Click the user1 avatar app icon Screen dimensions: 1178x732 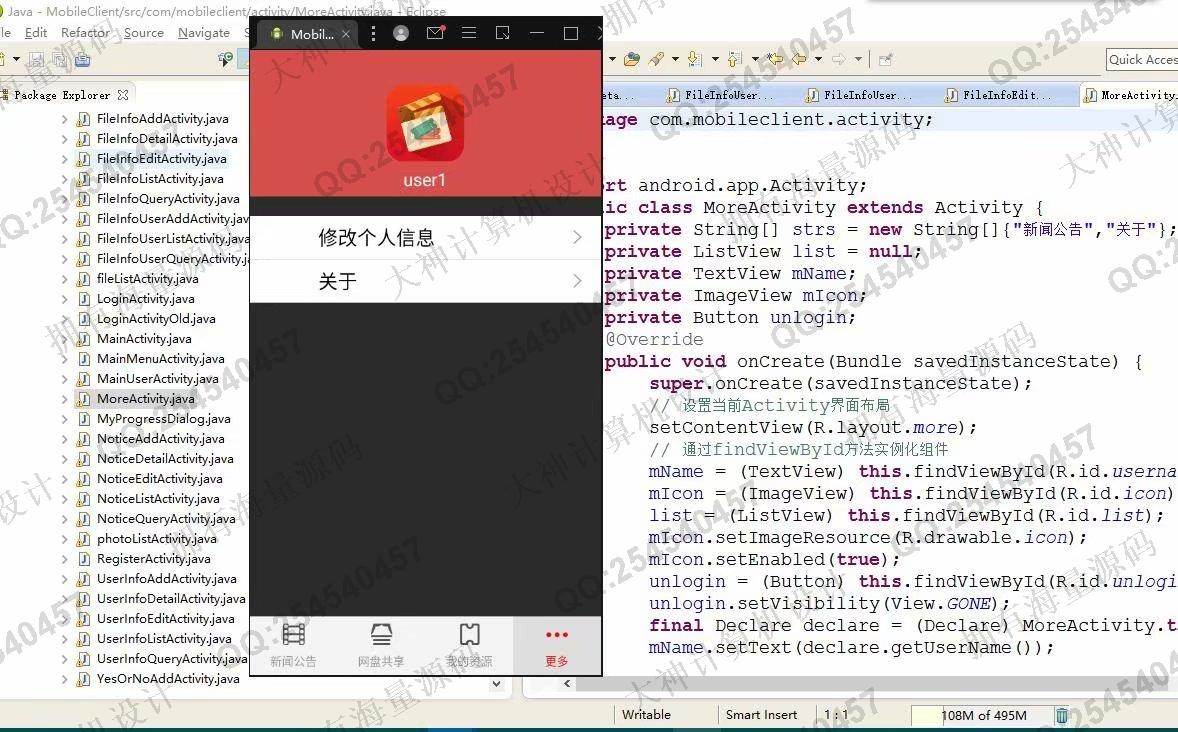tap(425, 124)
